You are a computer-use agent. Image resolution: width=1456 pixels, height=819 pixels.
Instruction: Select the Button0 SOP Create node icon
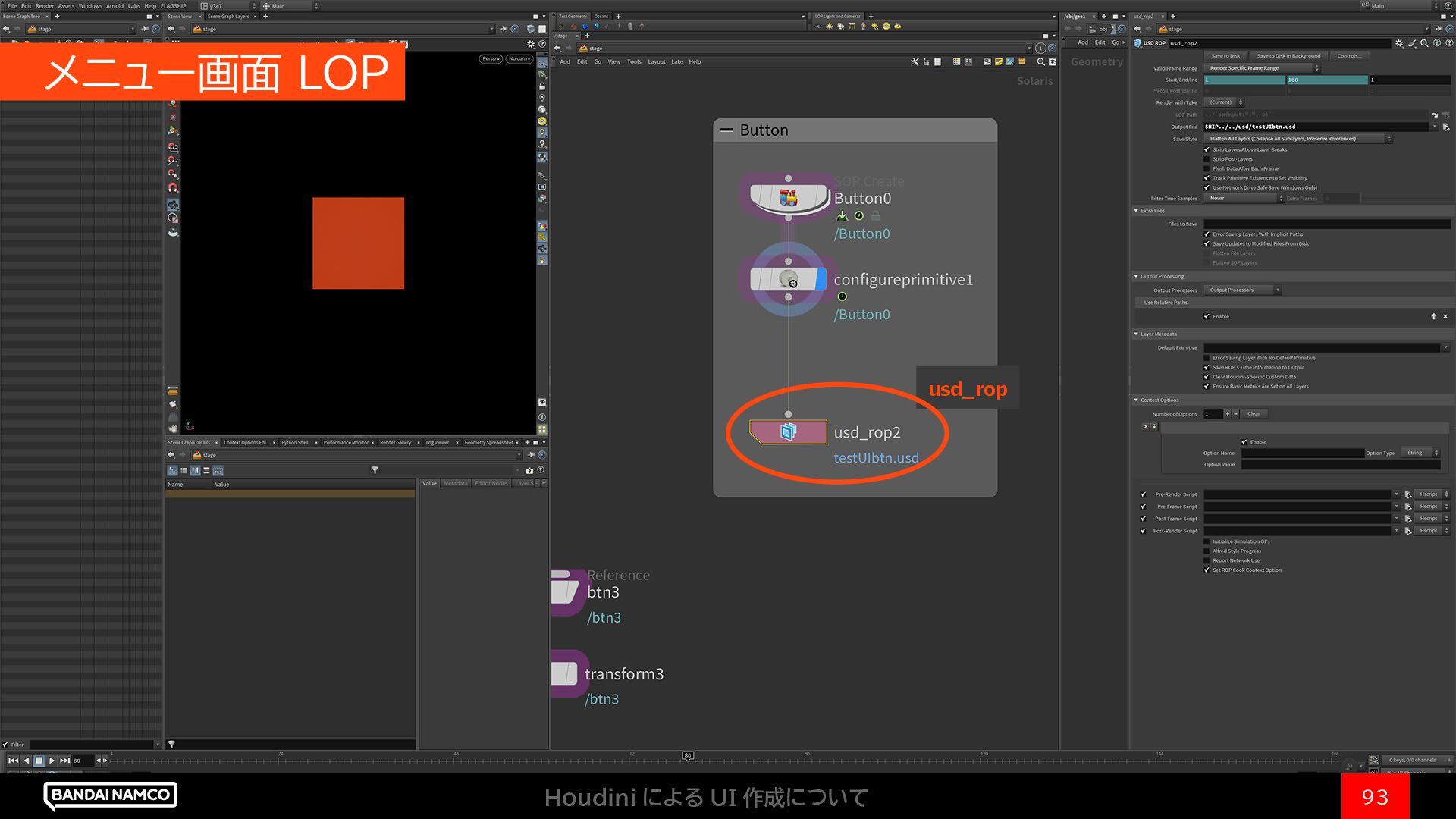[788, 198]
